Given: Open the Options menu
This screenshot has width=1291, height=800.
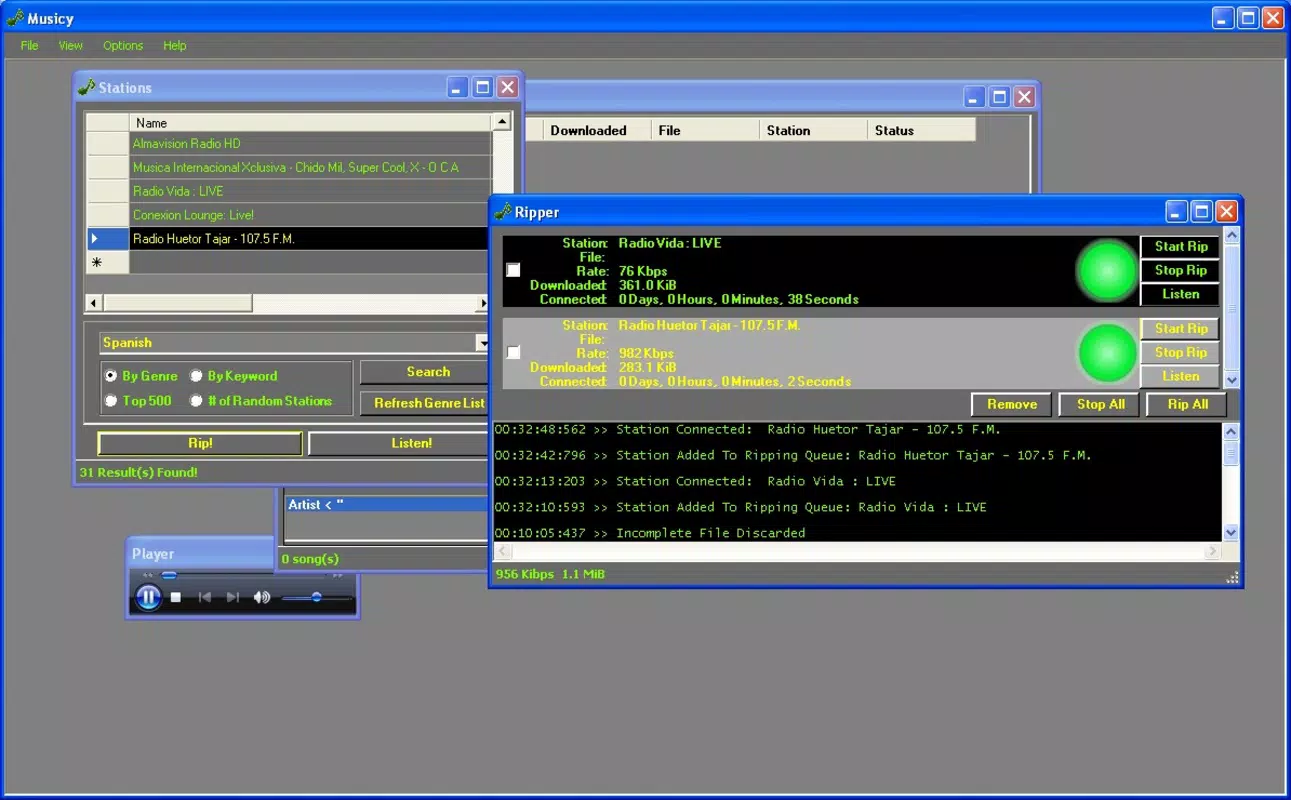Looking at the screenshot, I should click(x=123, y=45).
